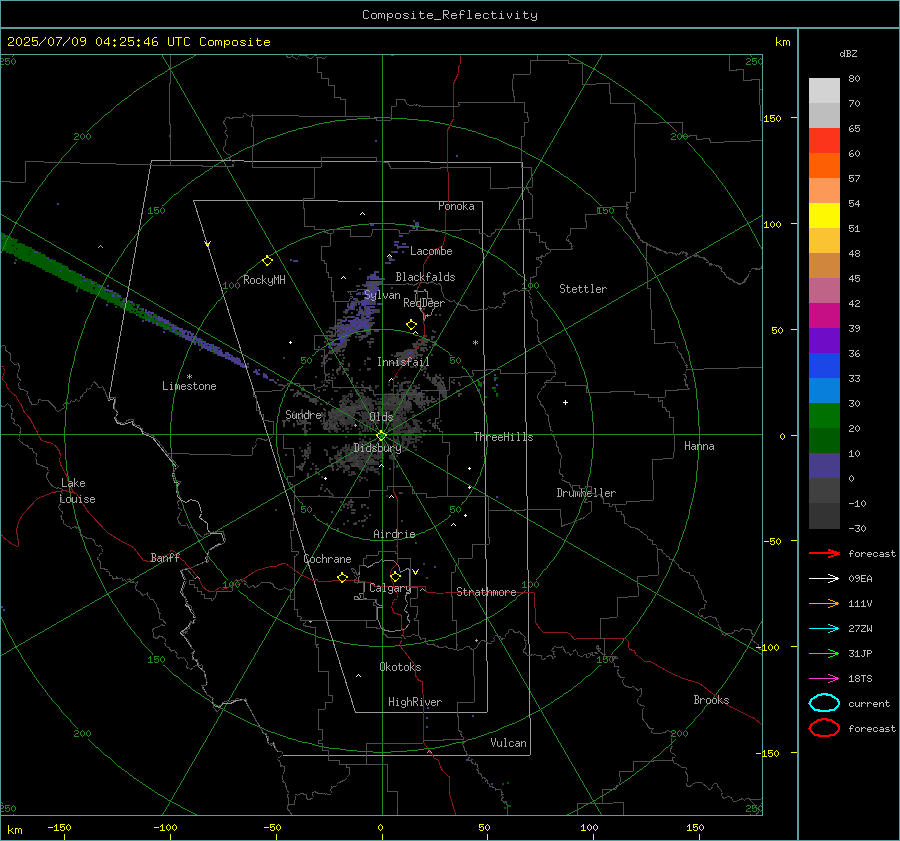900x841 pixels.
Task: Click the Sundre label
Action: coord(303,414)
